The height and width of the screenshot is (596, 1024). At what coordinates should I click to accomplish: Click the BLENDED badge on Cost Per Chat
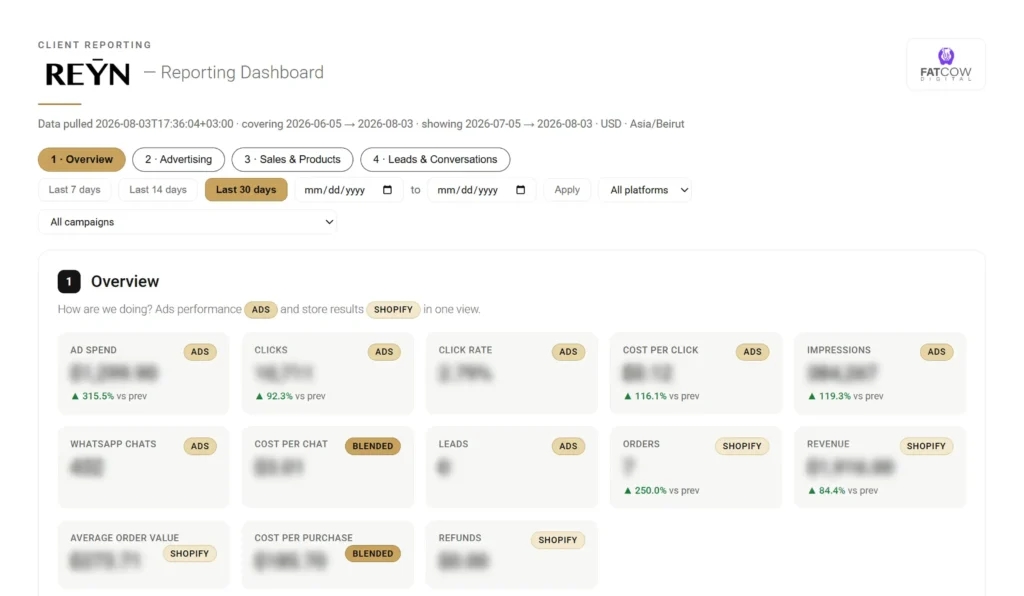pyautogui.click(x=373, y=446)
